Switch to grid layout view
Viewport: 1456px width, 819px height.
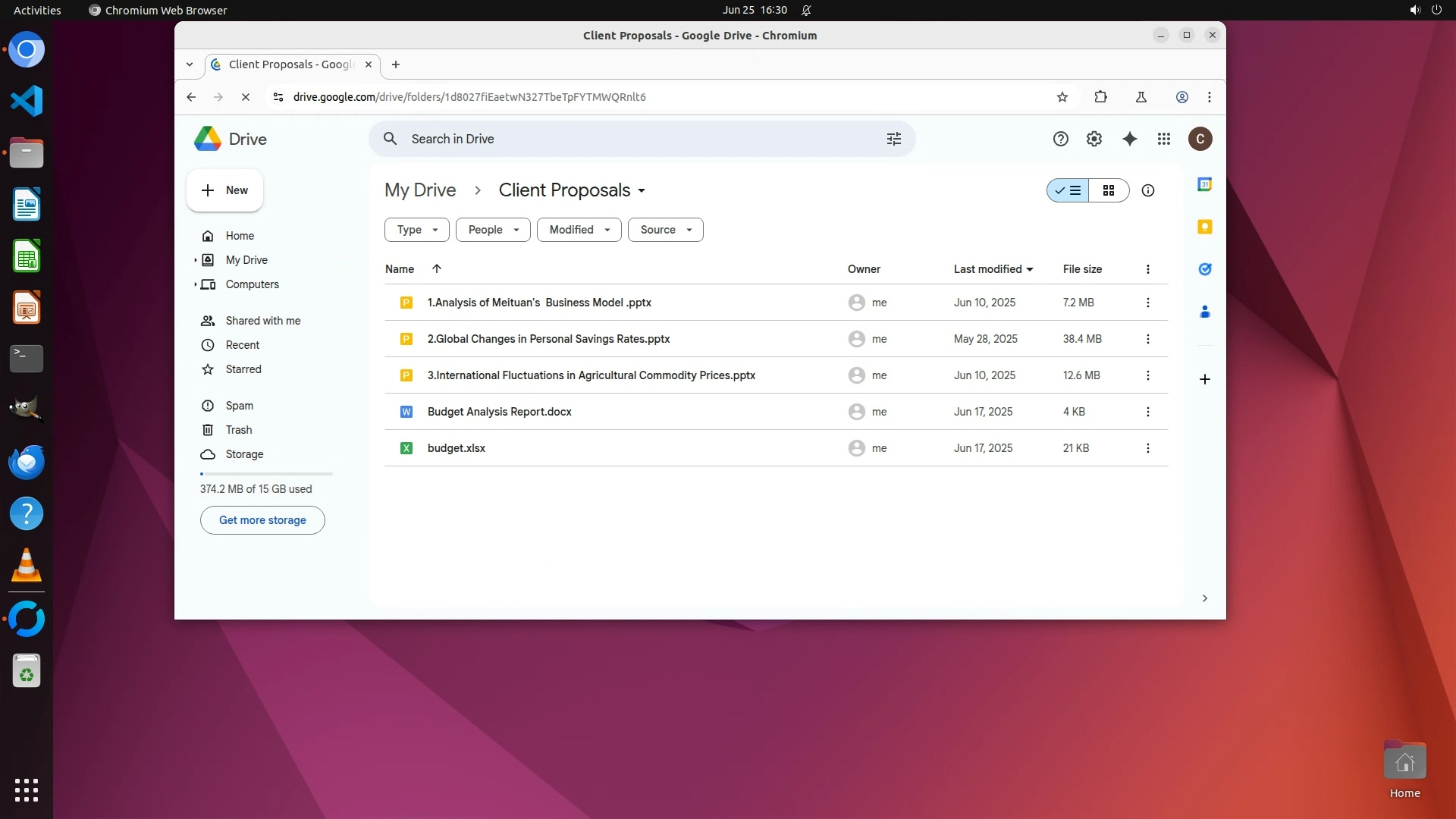(x=1108, y=190)
